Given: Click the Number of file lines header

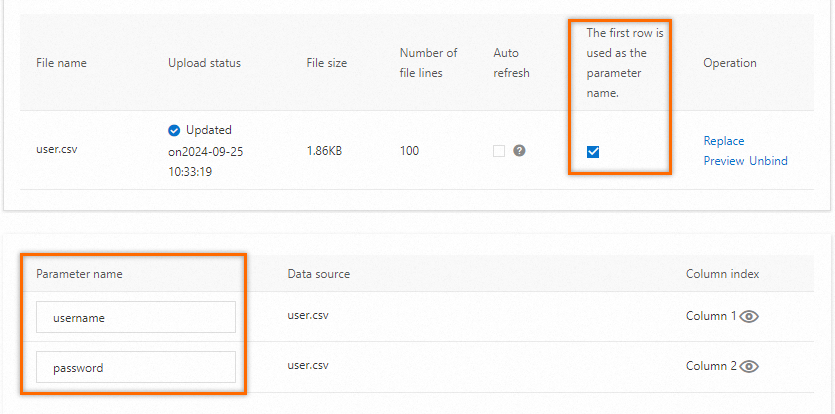Looking at the screenshot, I should pyautogui.click(x=428, y=63).
